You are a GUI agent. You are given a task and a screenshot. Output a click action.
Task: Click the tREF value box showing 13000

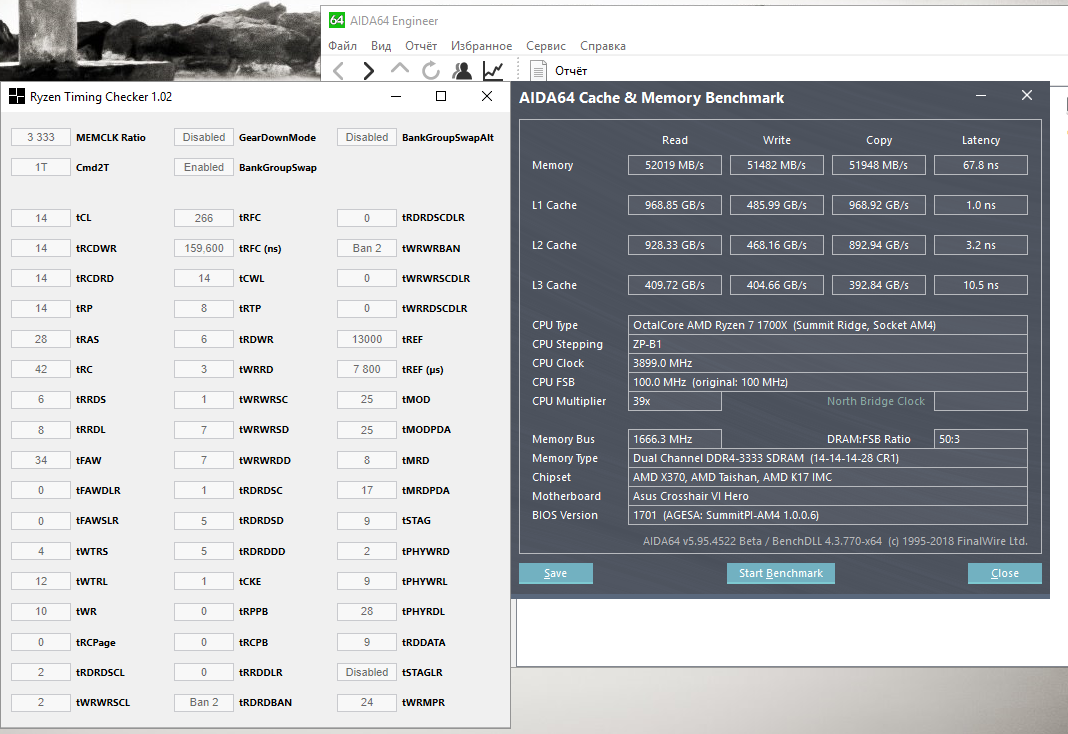coord(366,339)
